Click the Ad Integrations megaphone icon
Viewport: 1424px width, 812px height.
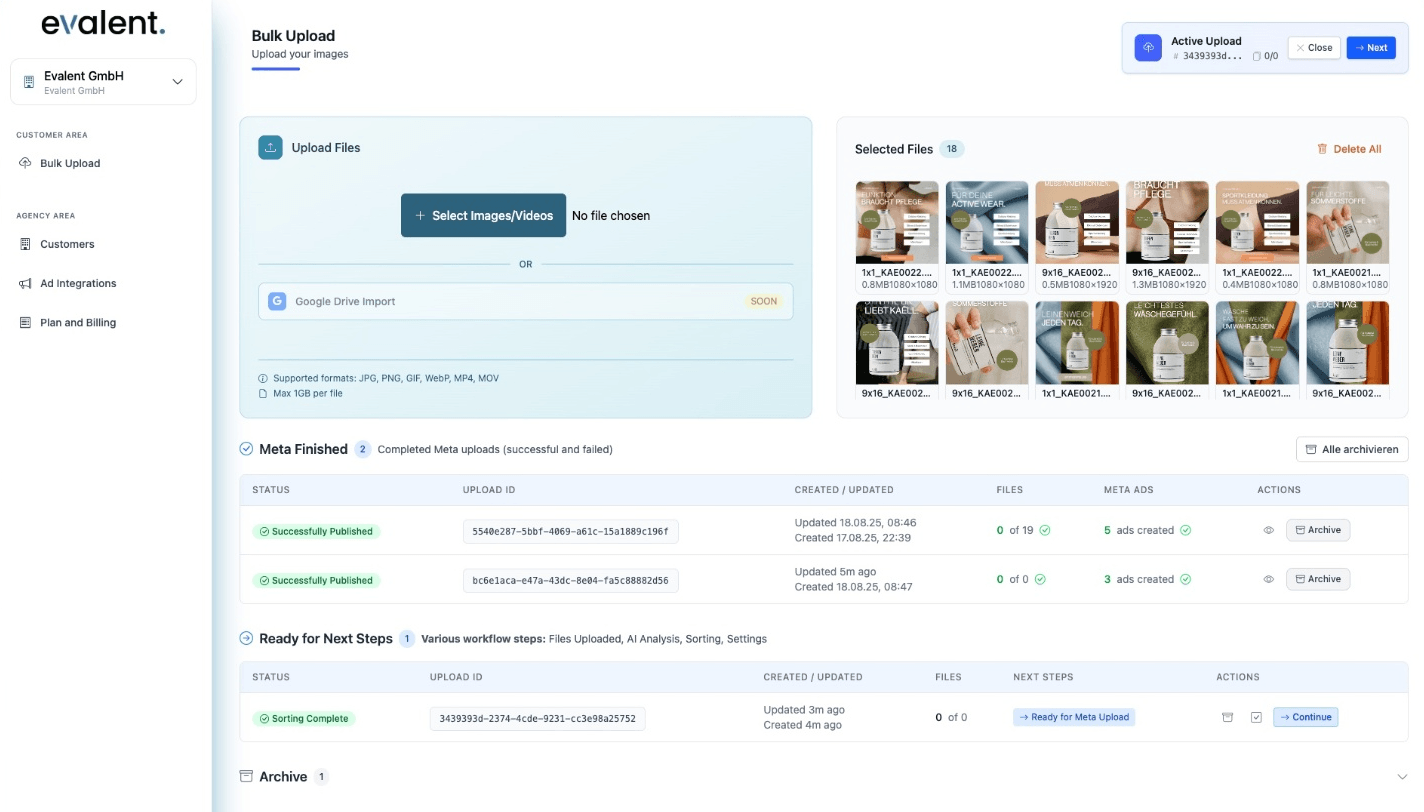pos(26,284)
